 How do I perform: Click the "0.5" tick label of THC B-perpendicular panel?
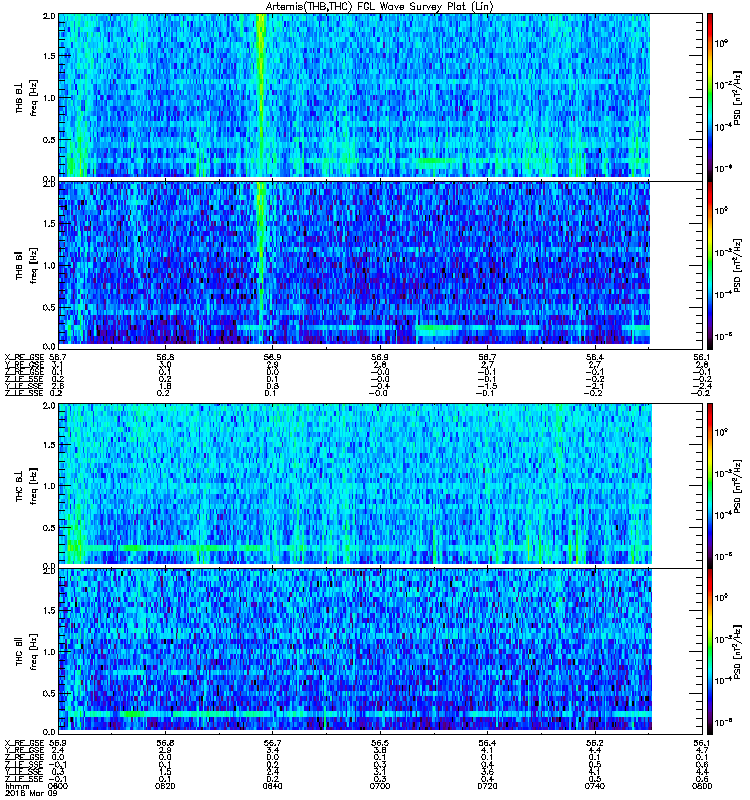pyautogui.click(x=49, y=528)
